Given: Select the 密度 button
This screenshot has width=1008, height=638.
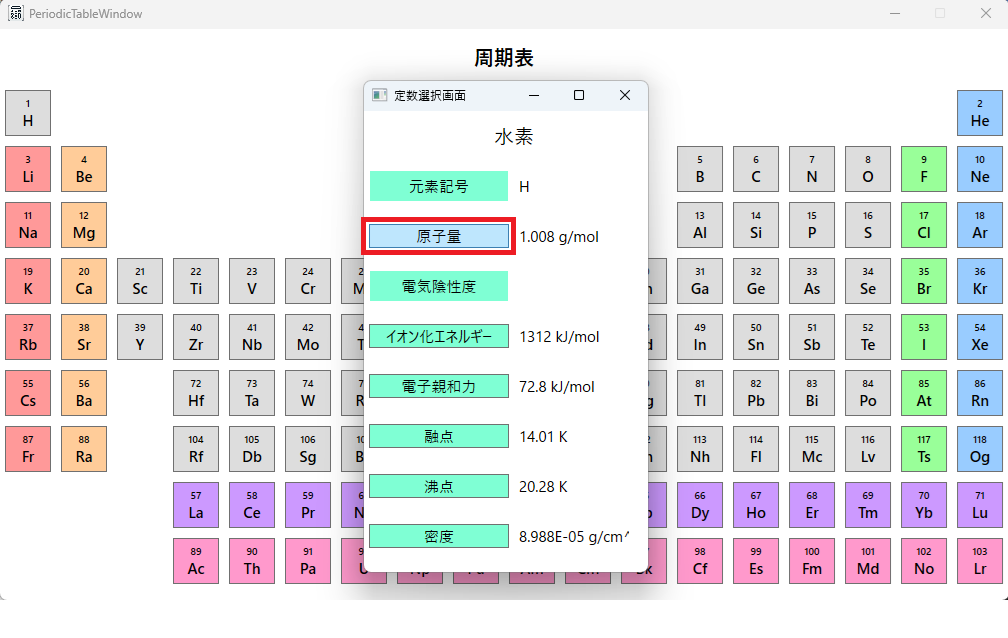Looking at the screenshot, I should tap(438, 536).
